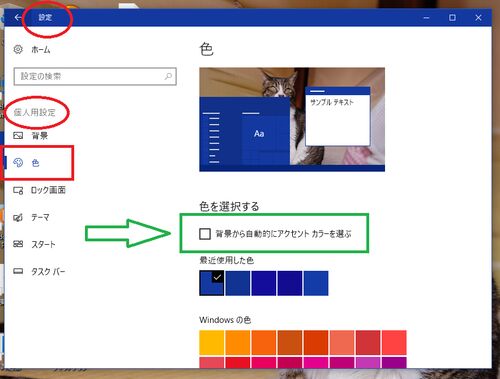Screen dimensions: 500x379
Task: Click the color preview thumbnail
Action: 292,119
